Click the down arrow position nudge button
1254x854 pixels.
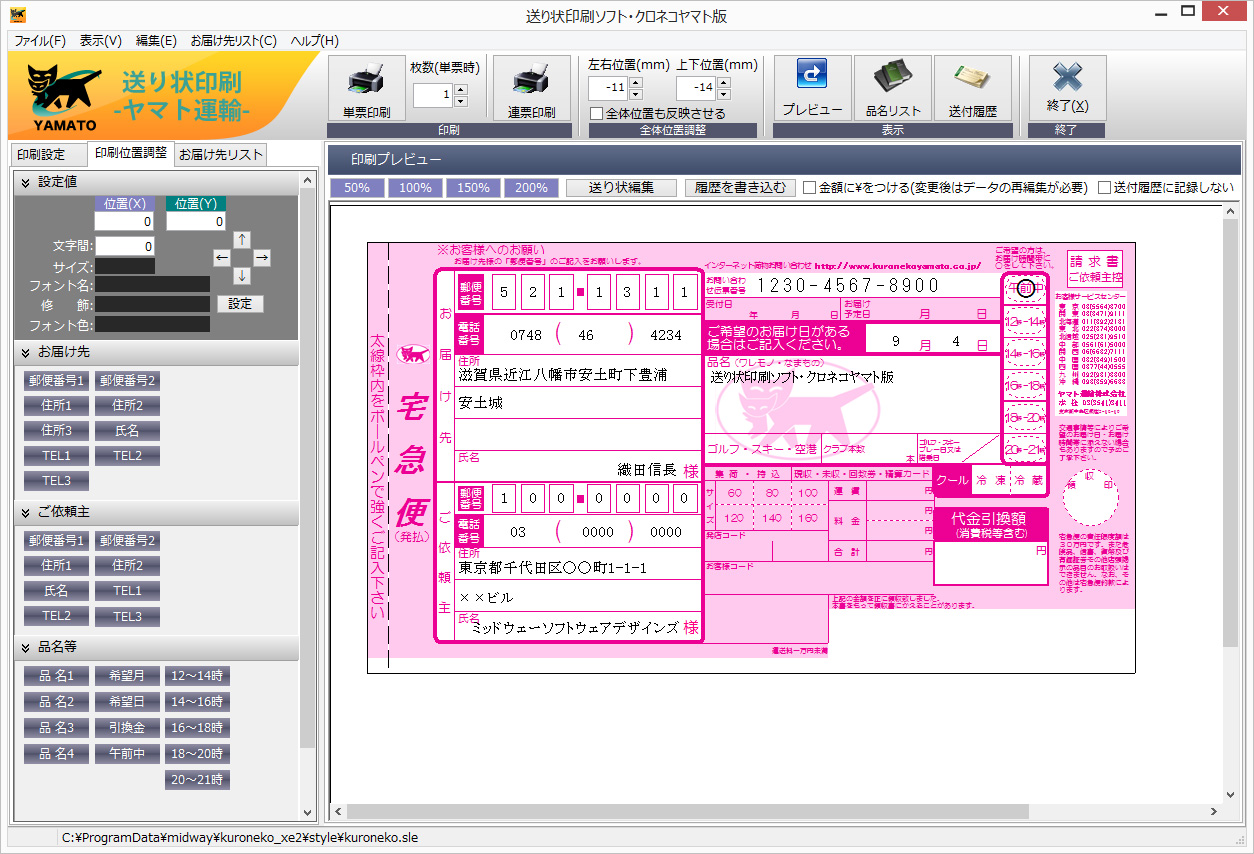coord(241,275)
